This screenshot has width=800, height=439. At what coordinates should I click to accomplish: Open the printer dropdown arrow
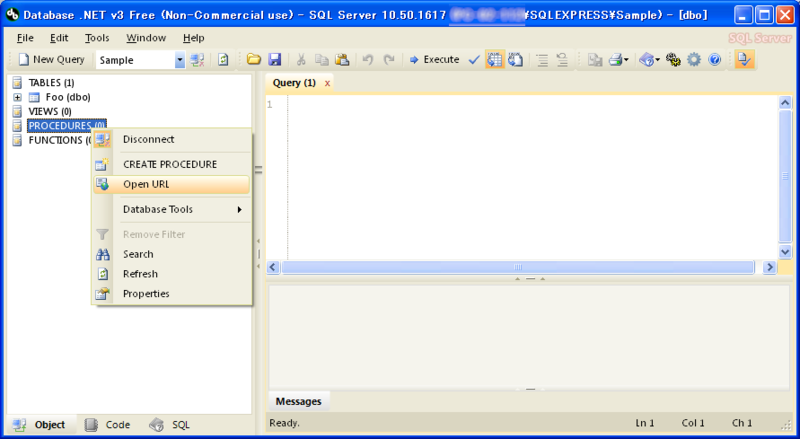[626, 60]
